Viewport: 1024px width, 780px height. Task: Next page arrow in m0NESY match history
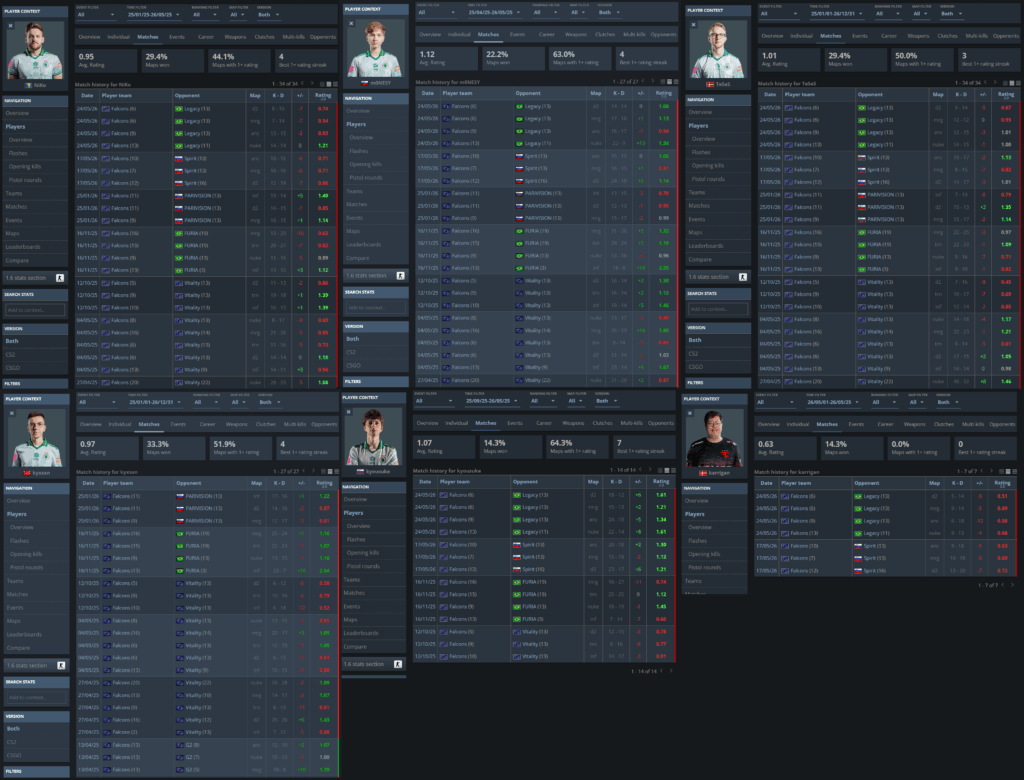(x=652, y=81)
